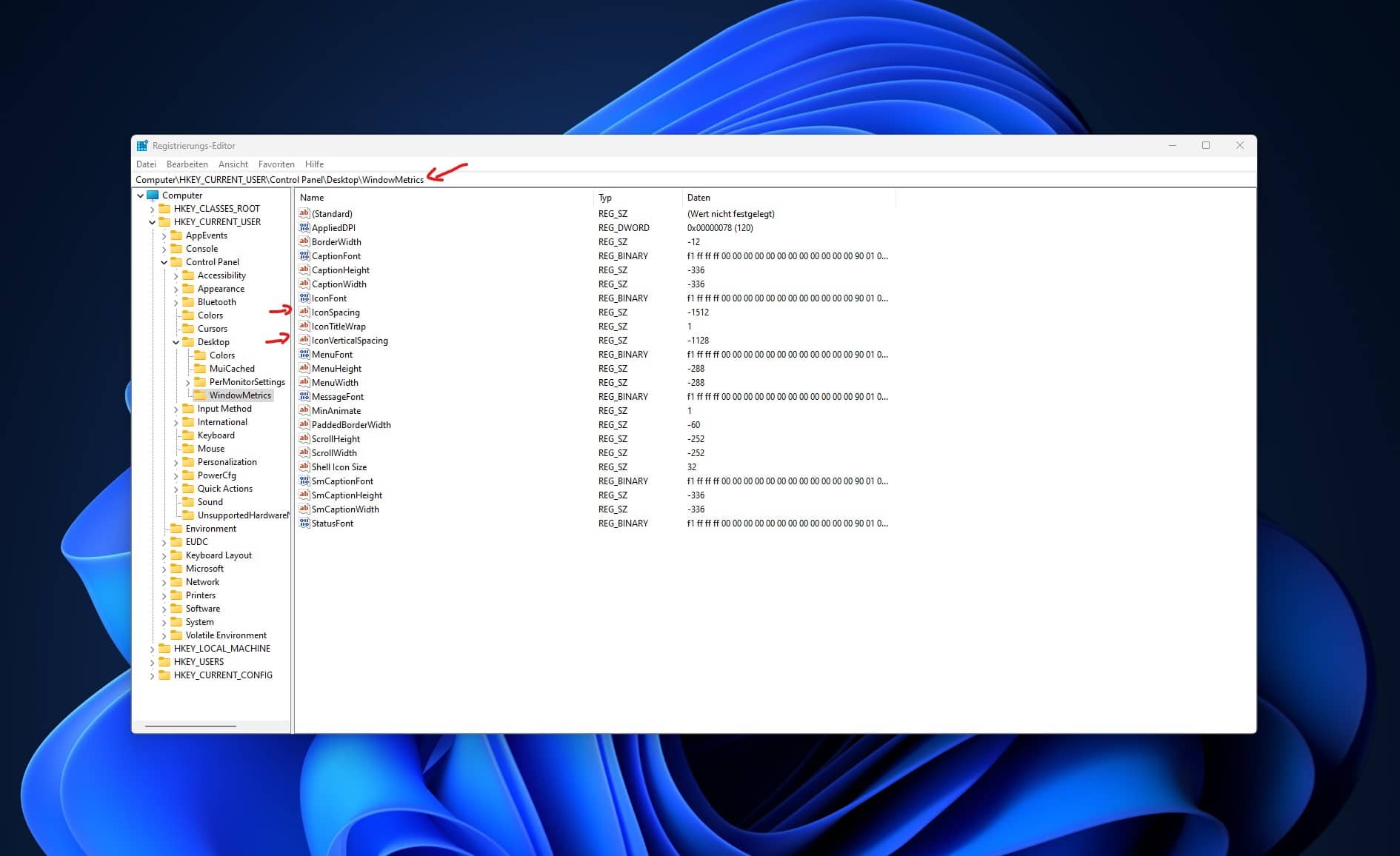Viewport: 1400px width, 856px height.
Task: Select the Quick Actions key
Action: point(224,489)
